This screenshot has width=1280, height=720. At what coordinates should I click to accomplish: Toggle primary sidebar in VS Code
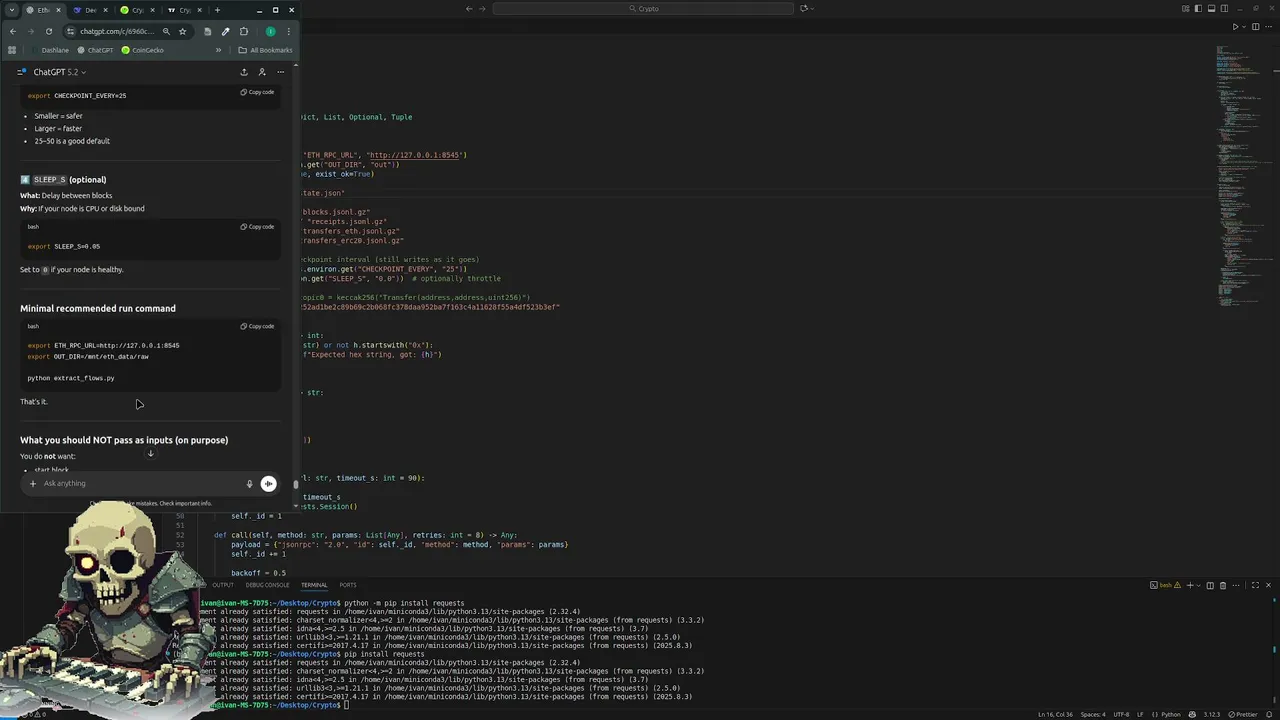click(x=1198, y=8)
